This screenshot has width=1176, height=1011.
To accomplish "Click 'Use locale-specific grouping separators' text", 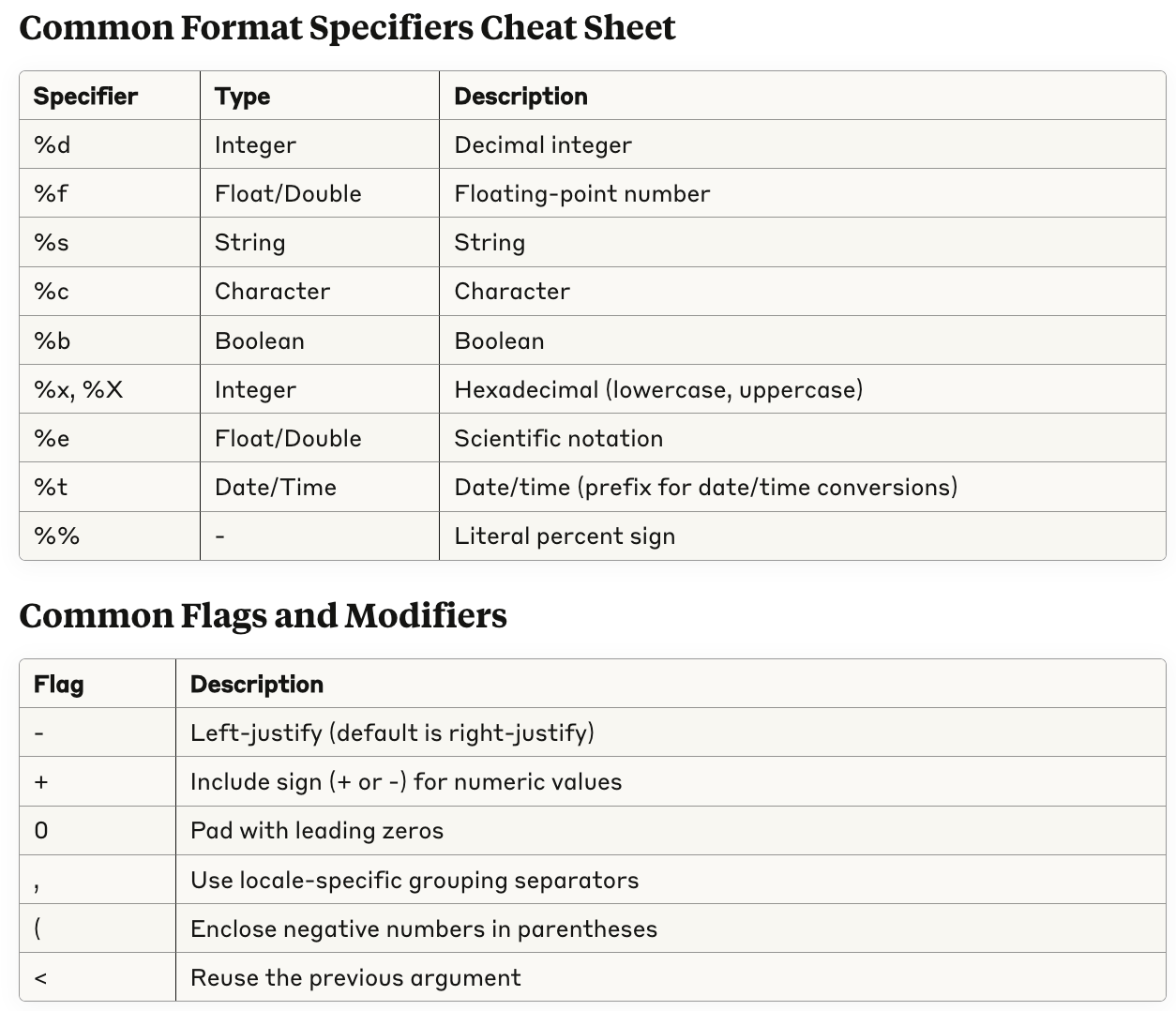I will tap(415, 880).
